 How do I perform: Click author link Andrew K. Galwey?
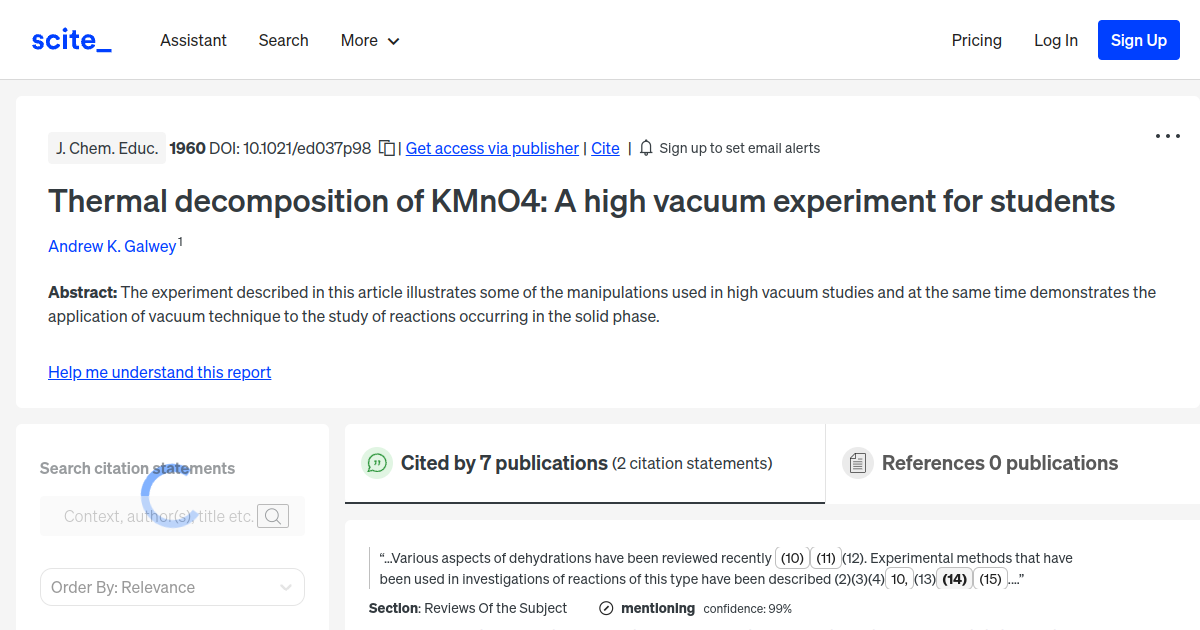pyautogui.click(x=112, y=246)
